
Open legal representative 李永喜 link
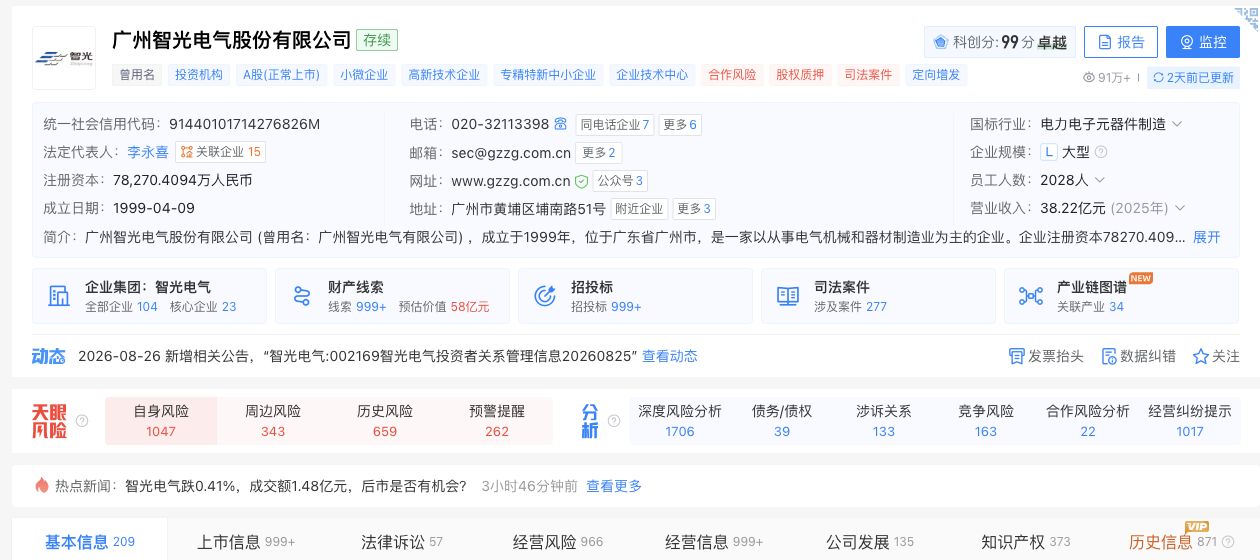(148, 152)
